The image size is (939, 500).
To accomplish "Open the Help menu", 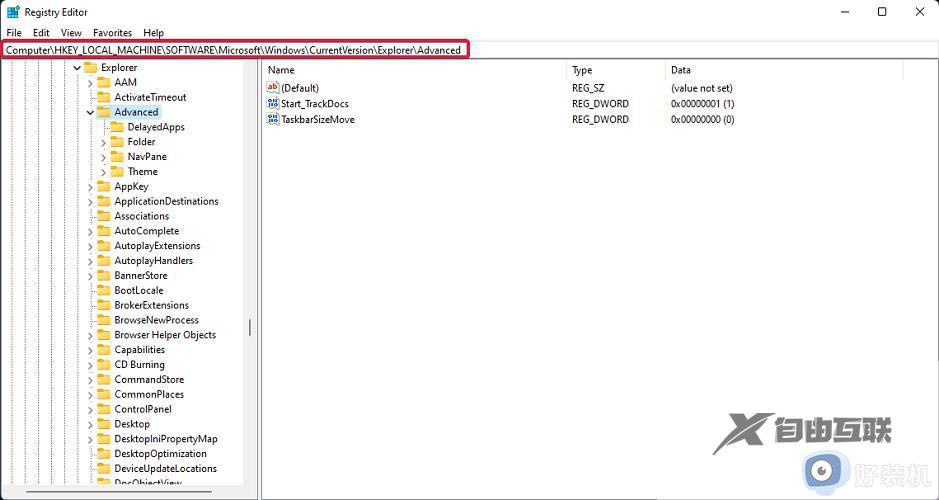I will [153, 33].
